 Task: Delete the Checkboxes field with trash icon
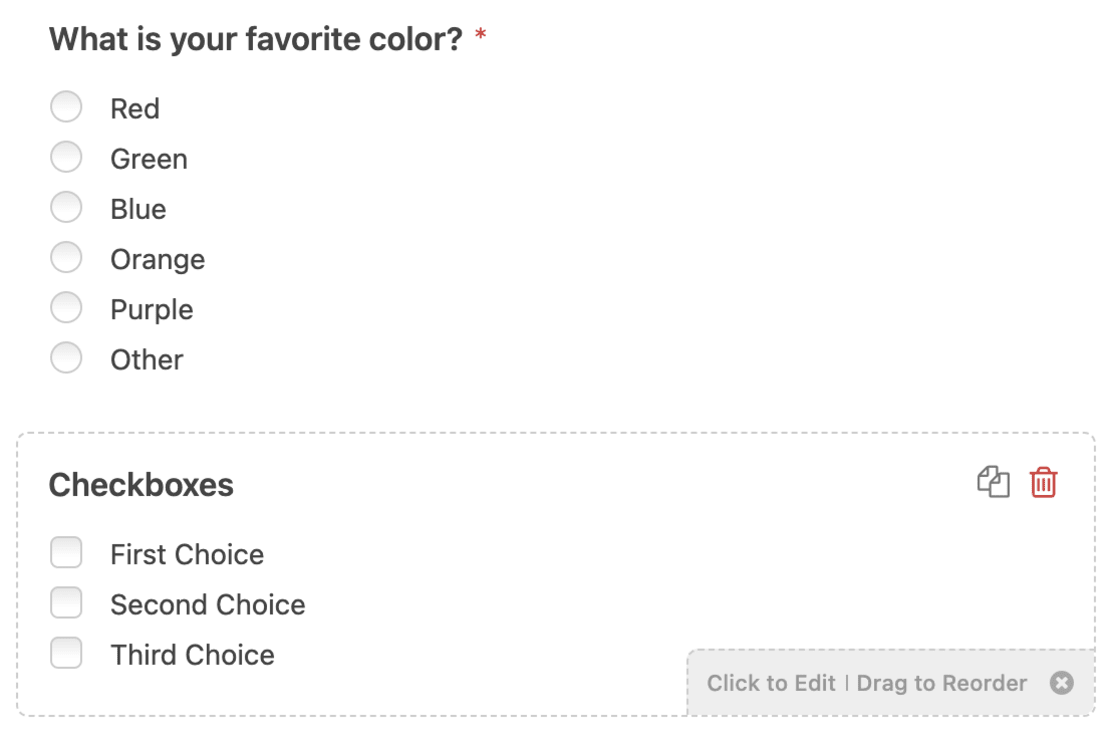[x=1043, y=483]
